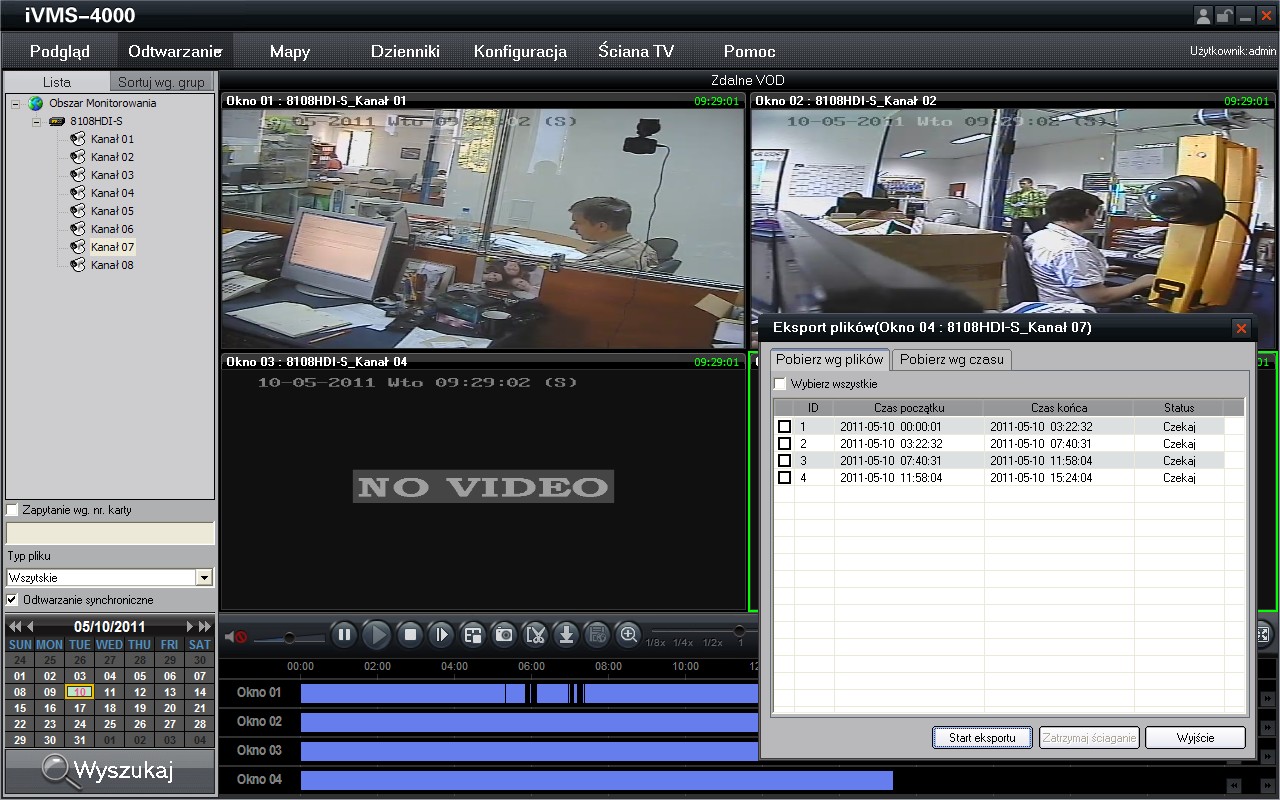Click the Zatrzymaj ściąganie button
Screen dimensions: 1280x800
[1089, 738]
